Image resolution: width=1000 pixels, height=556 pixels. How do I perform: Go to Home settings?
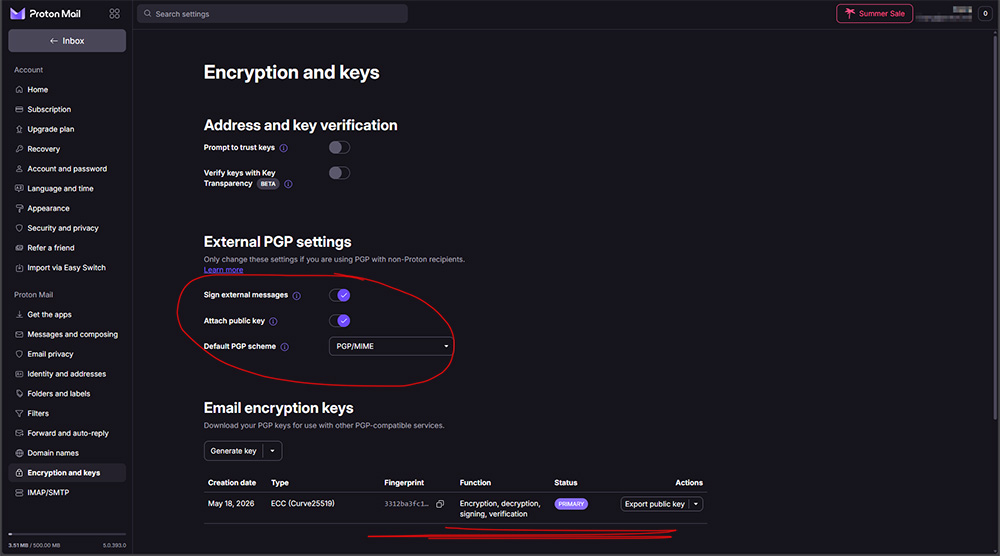coord(67,90)
